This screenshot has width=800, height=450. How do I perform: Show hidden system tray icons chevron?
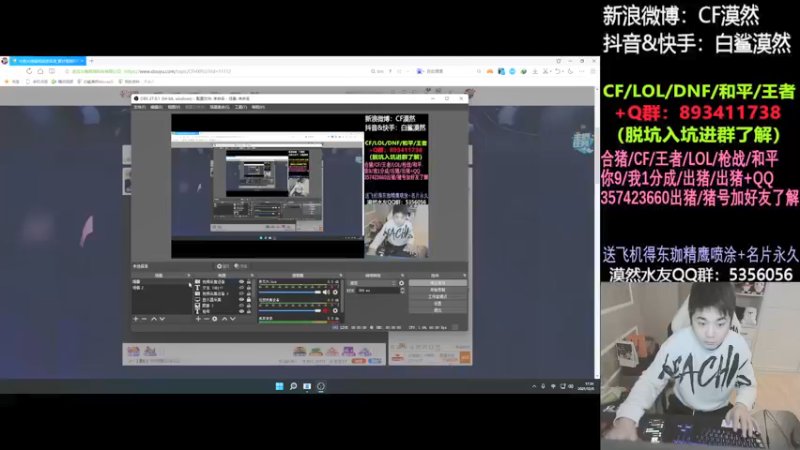(x=534, y=386)
